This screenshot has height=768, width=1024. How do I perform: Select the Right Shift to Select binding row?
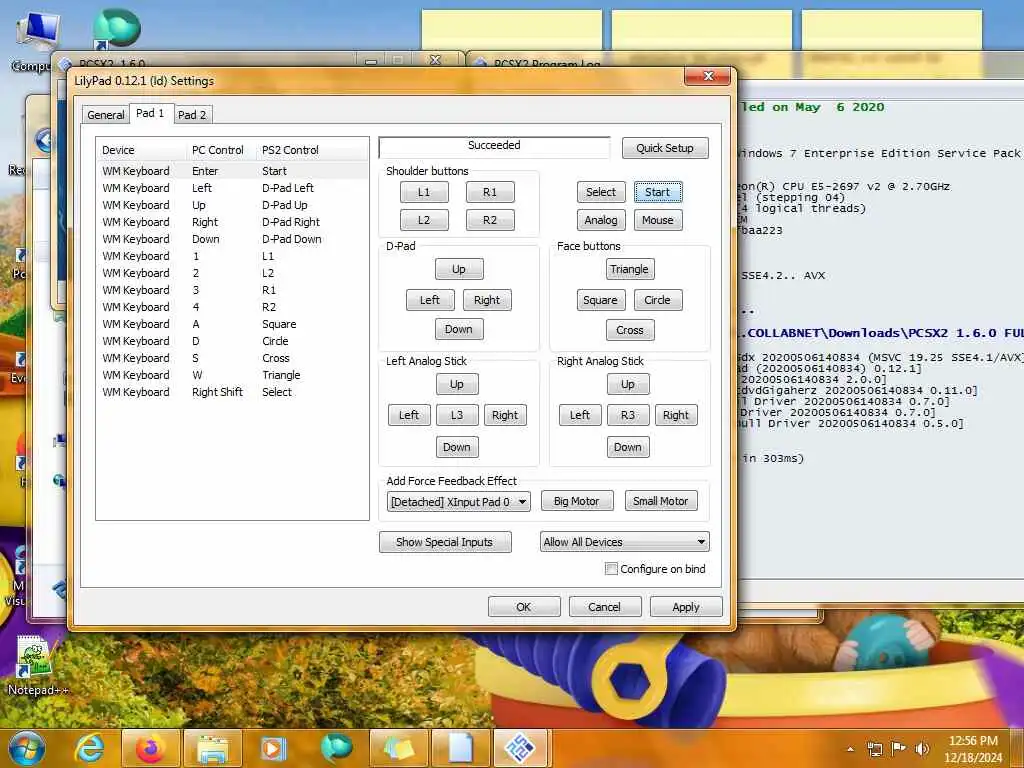232,392
